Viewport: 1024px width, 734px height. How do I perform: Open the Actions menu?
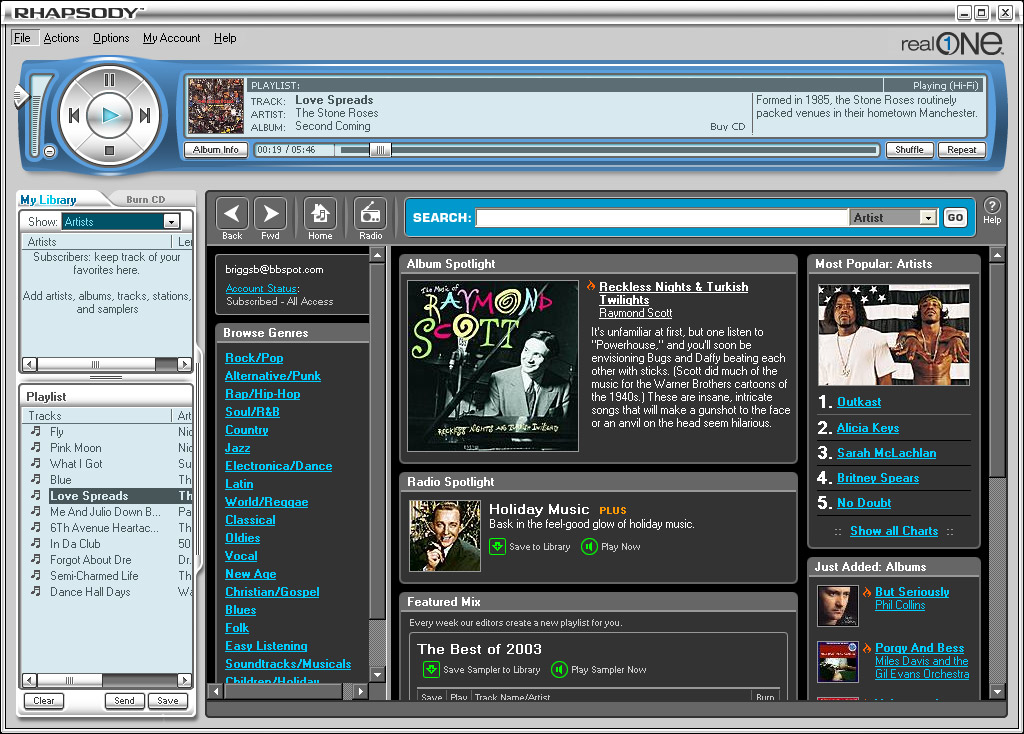[61, 38]
